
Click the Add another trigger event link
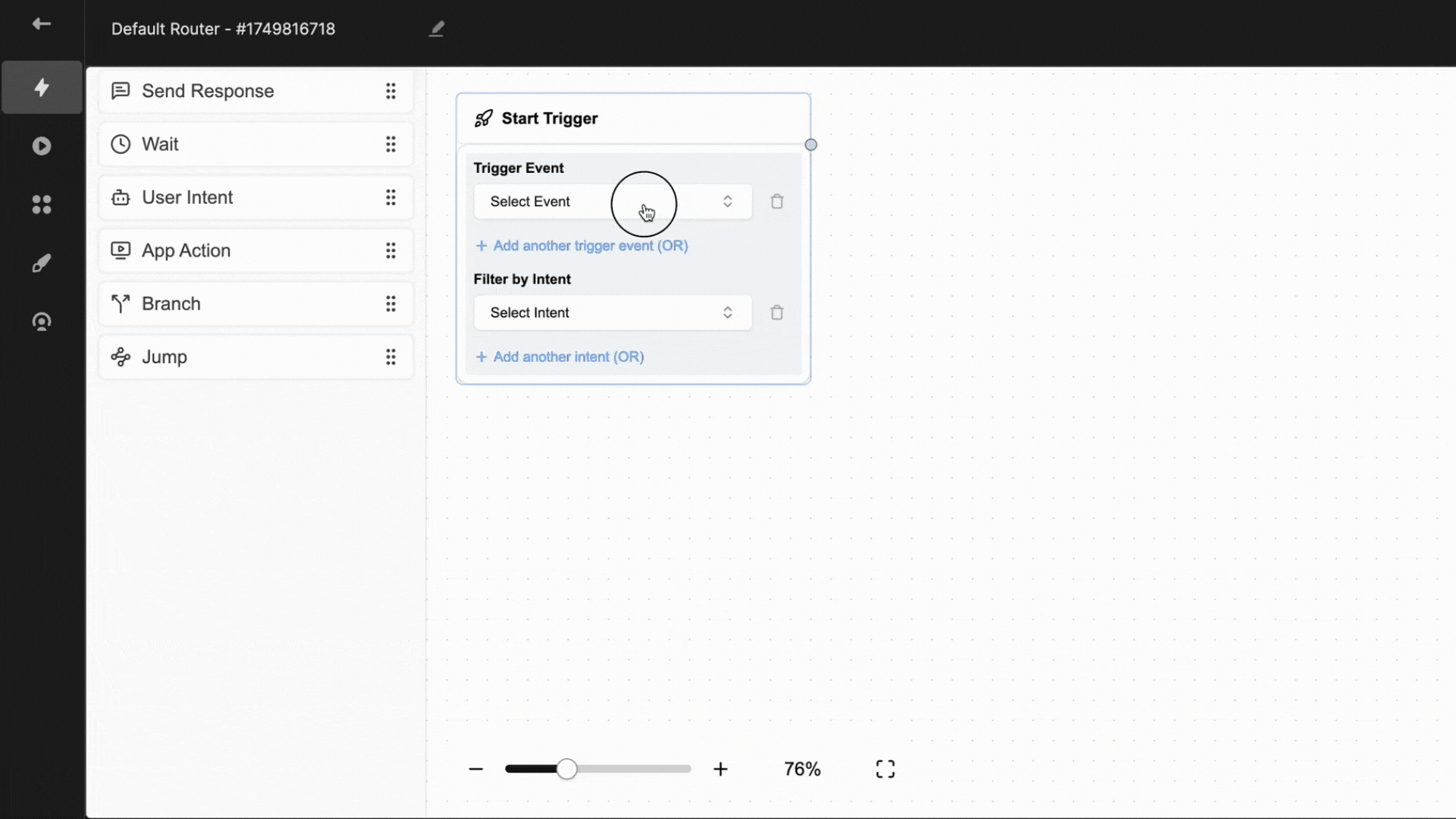[582, 246]
